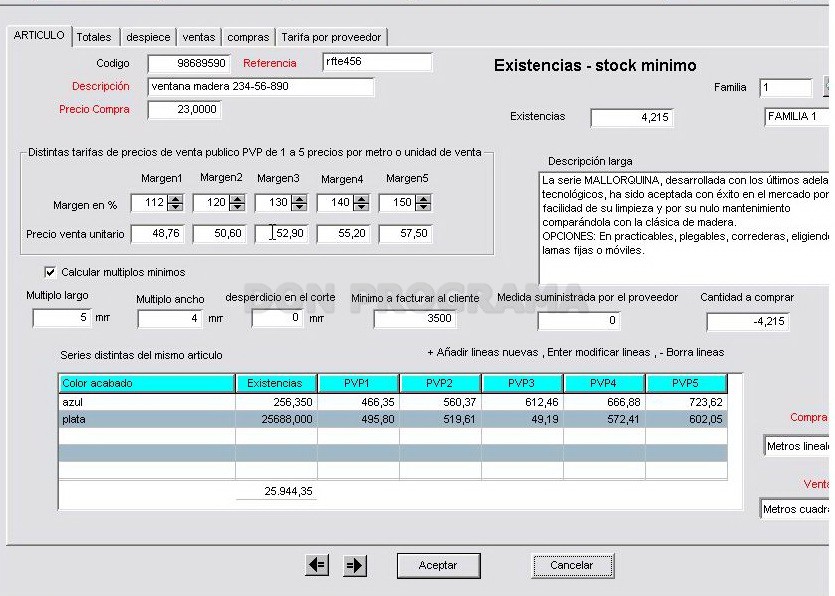This screenshot has width=835, height=596.
Task: Increase Margen5 spinner value
Action: 423,199
